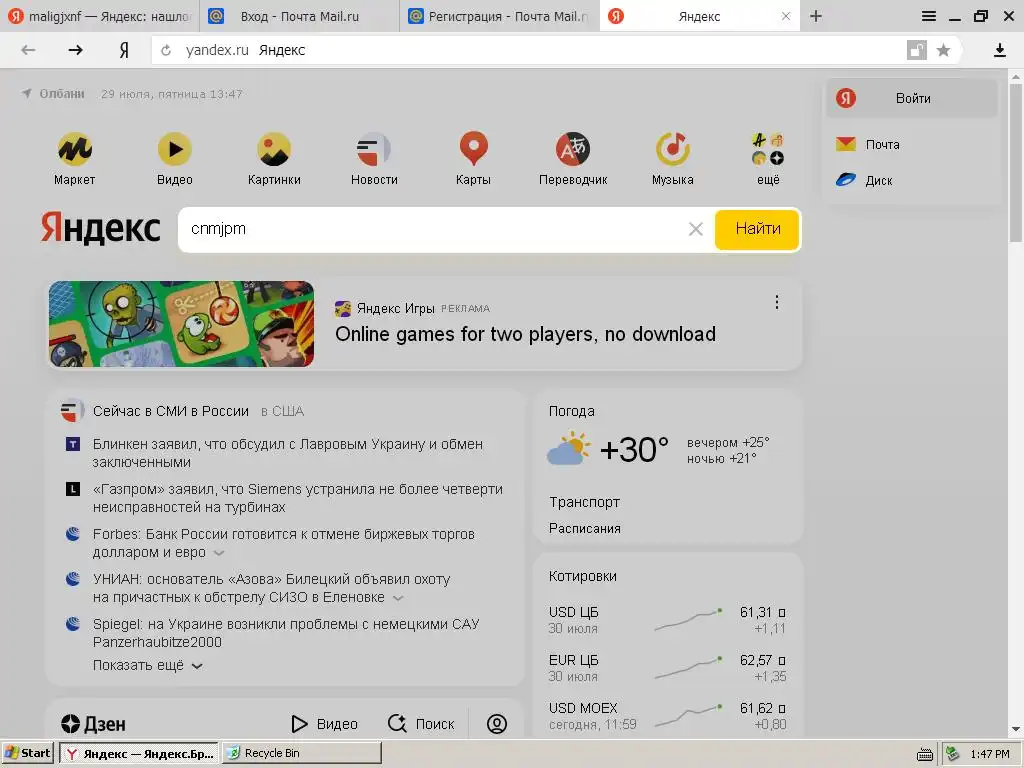Switch to Регистрация - Почта Mail.ru tab
Image resolution: width=1024 pixels, height=768 pixels.
pyautogui.click(x=499, y=16)
